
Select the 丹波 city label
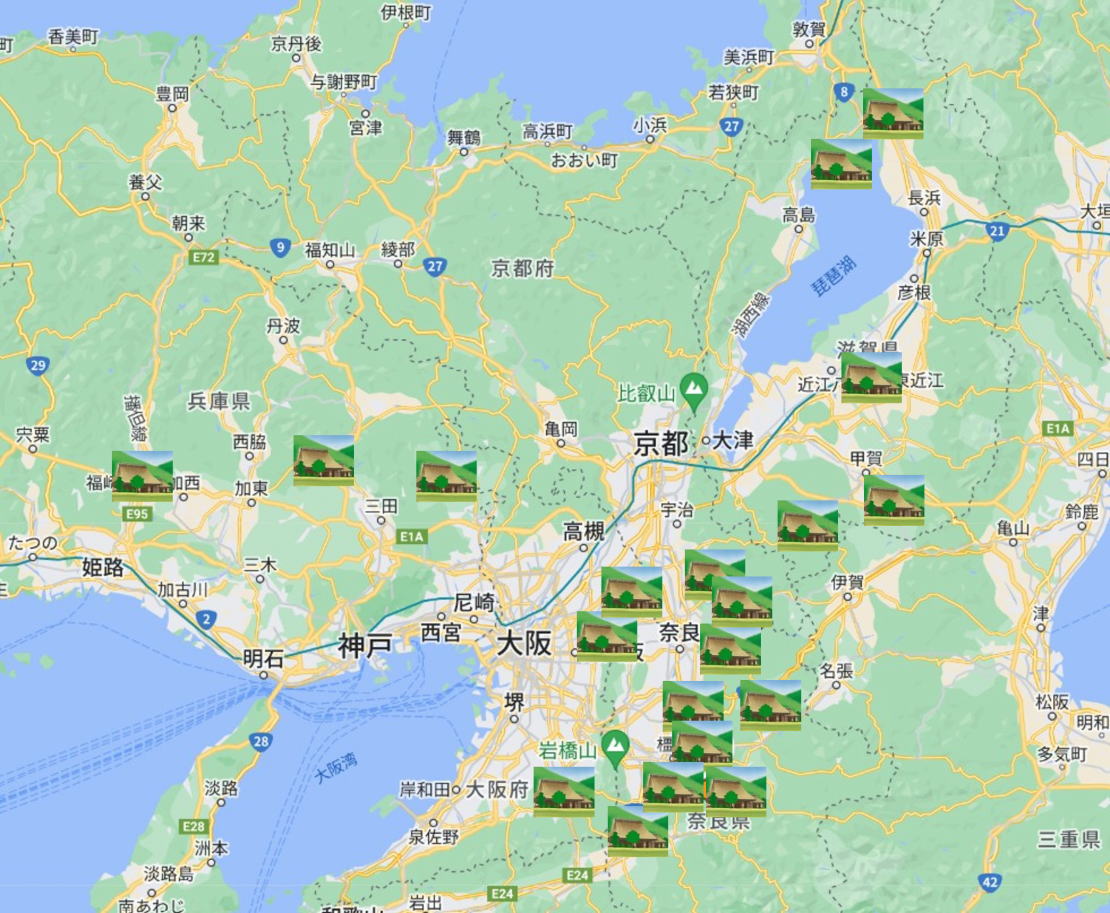(283, 326)
